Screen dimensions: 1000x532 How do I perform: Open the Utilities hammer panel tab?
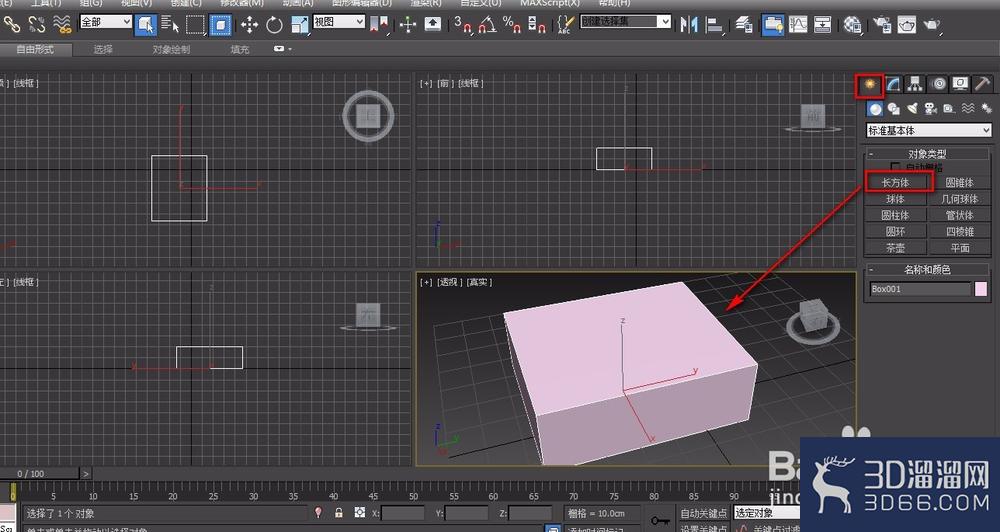982,85
